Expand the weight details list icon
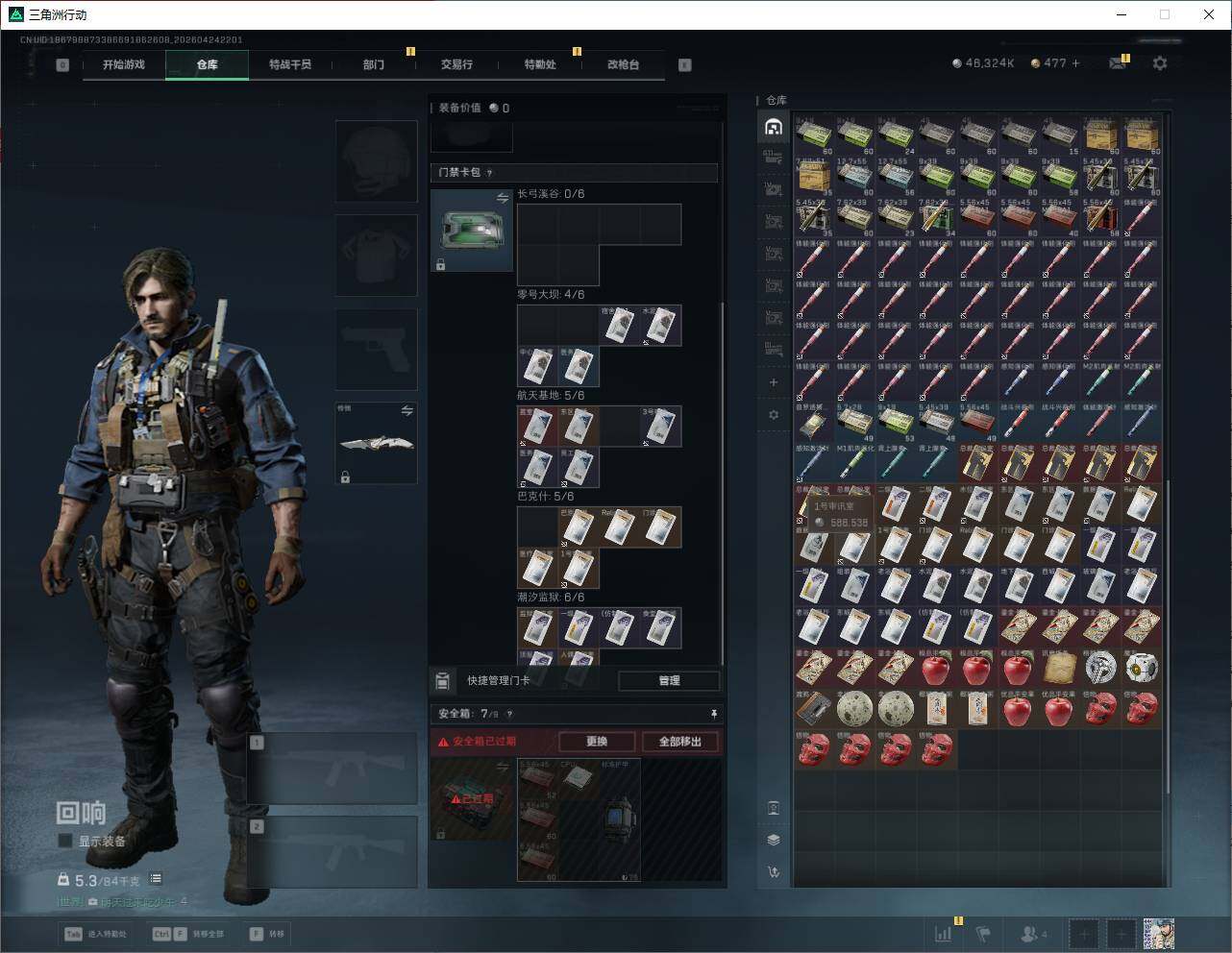 (x=156, y=879)
